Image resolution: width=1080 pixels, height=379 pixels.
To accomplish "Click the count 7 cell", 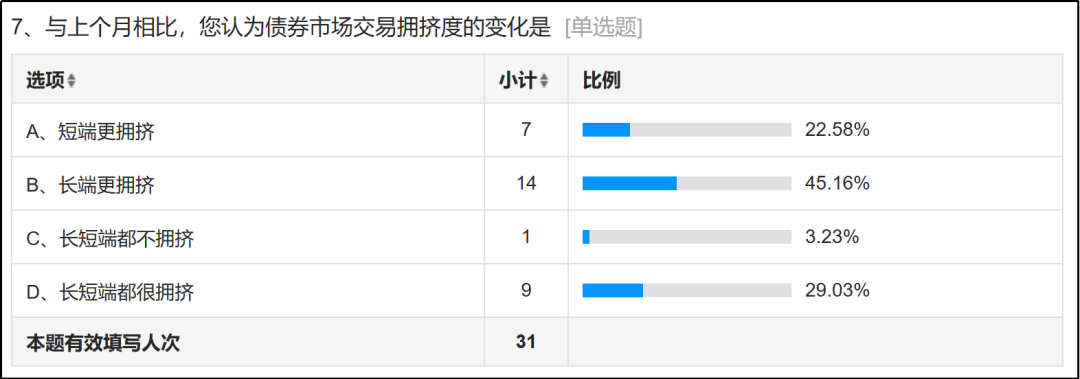I will 526,130.
